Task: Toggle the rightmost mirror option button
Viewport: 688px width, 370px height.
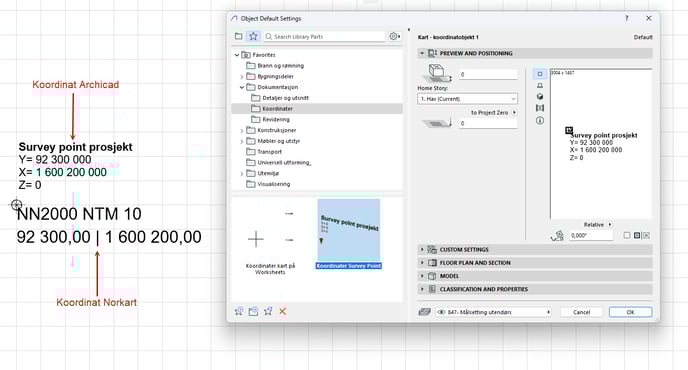Action: [x=646, y=236]
